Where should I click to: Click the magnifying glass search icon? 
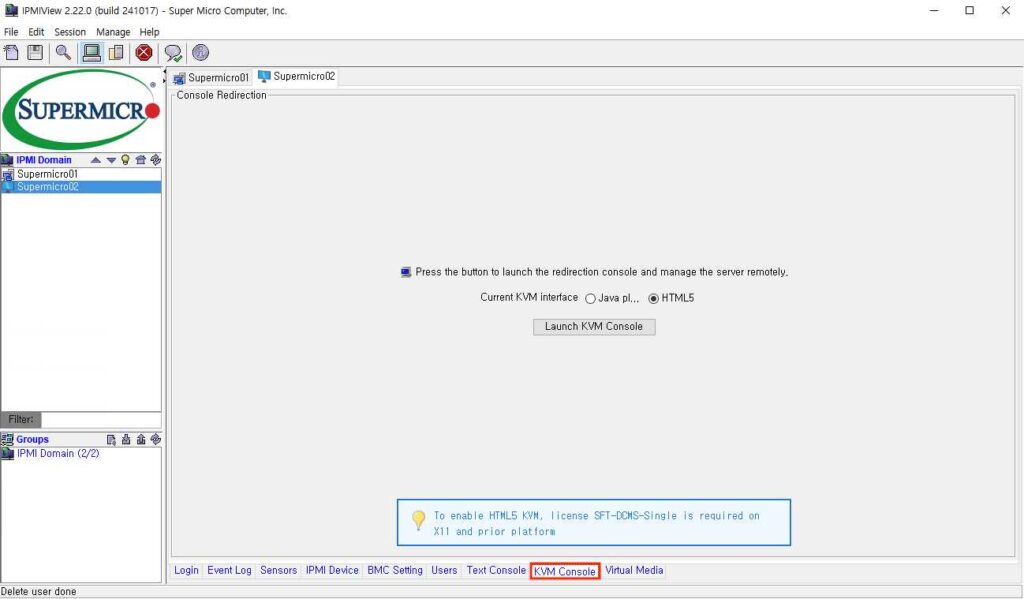tap(63, 52)
